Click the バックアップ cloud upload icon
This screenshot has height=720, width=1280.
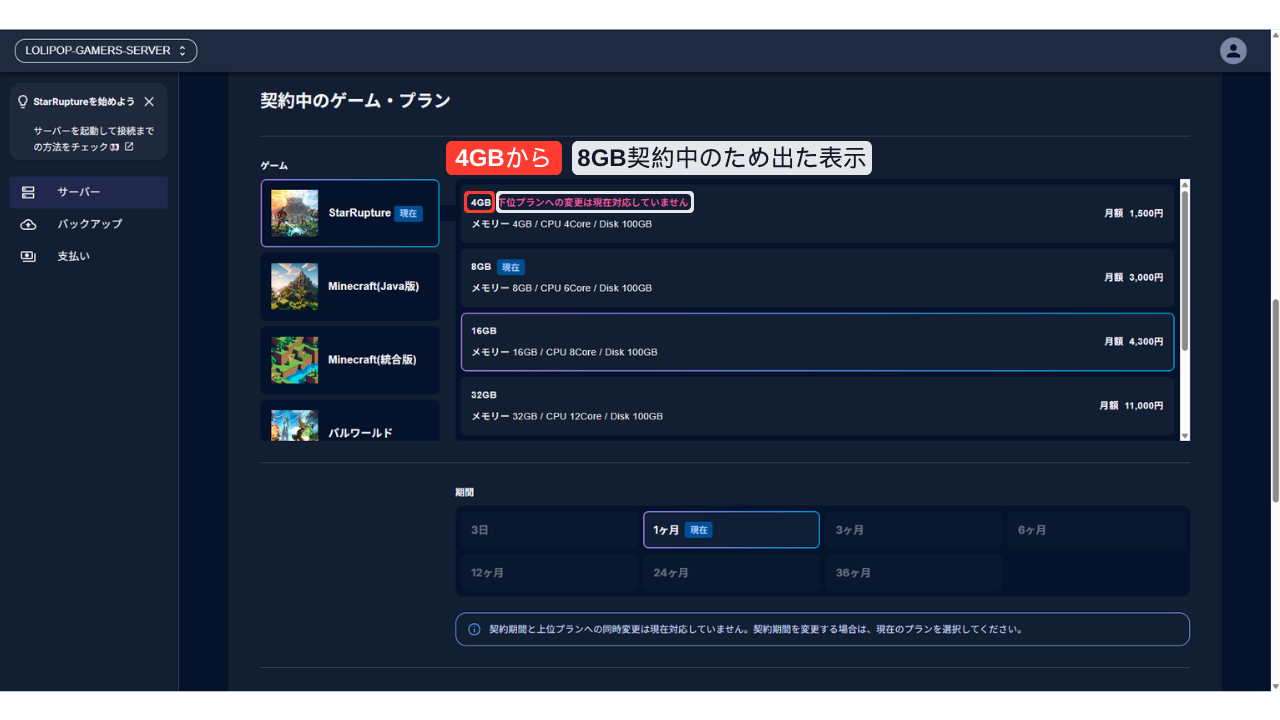(x=28, y=224)
